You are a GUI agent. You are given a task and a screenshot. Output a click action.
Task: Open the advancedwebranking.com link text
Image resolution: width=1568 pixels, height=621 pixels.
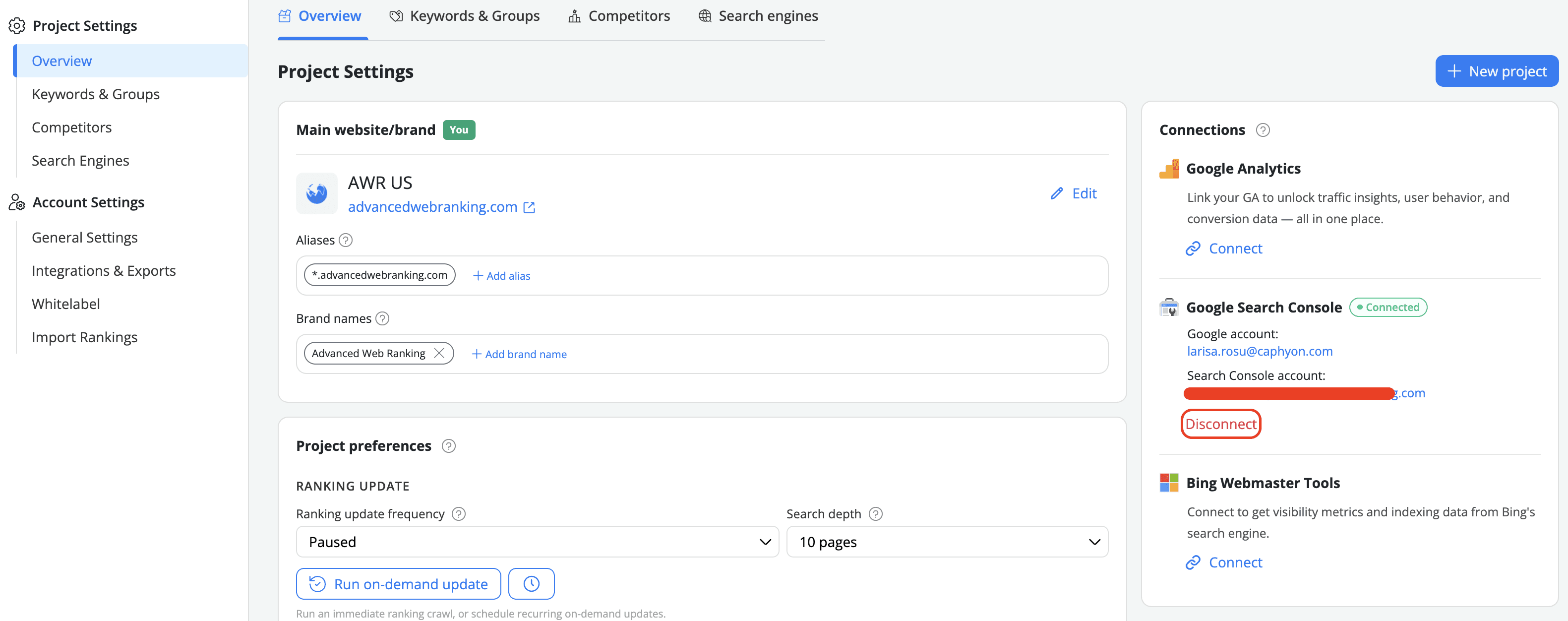point(432,207)
